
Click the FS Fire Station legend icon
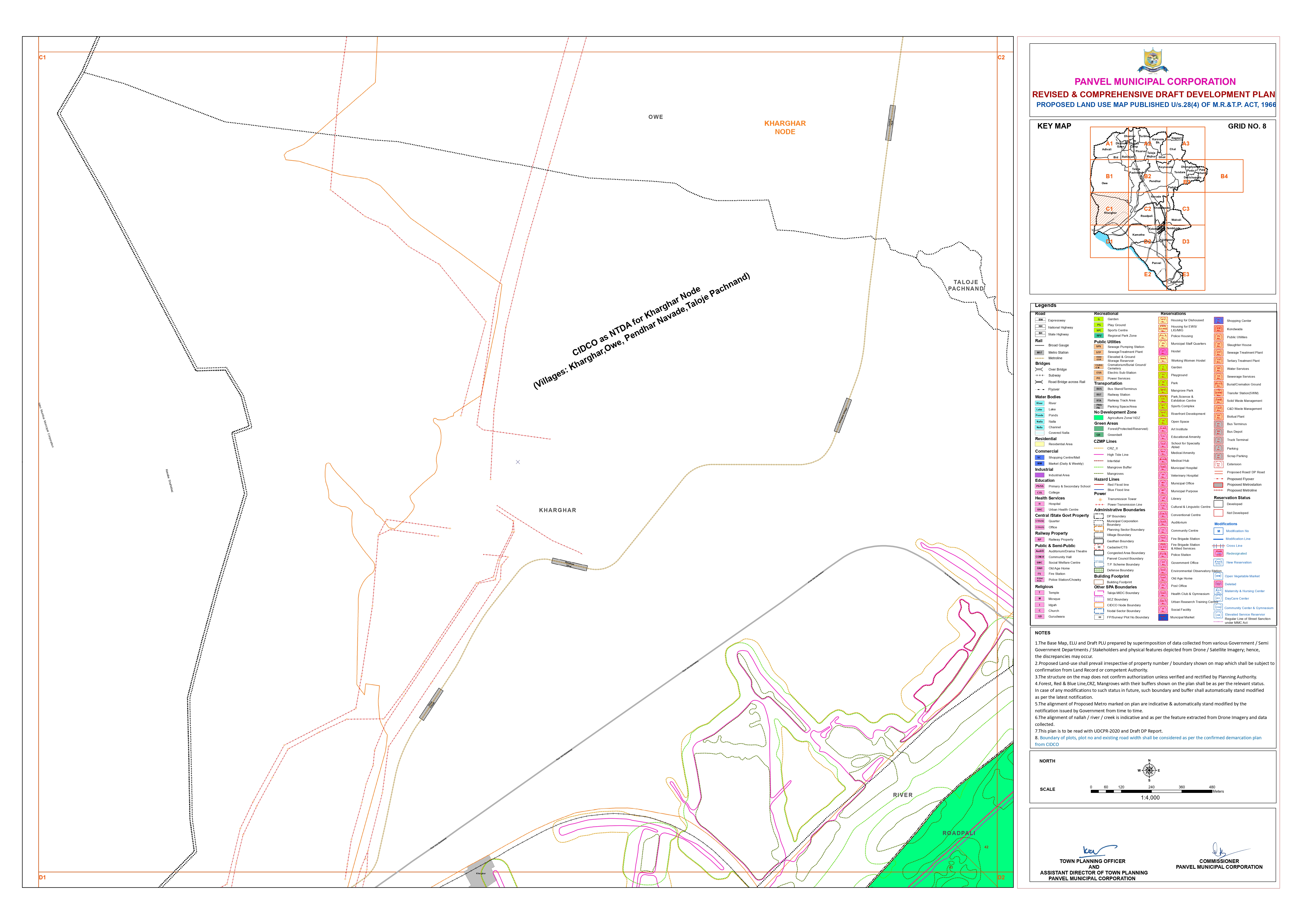tap(1040, 574)
